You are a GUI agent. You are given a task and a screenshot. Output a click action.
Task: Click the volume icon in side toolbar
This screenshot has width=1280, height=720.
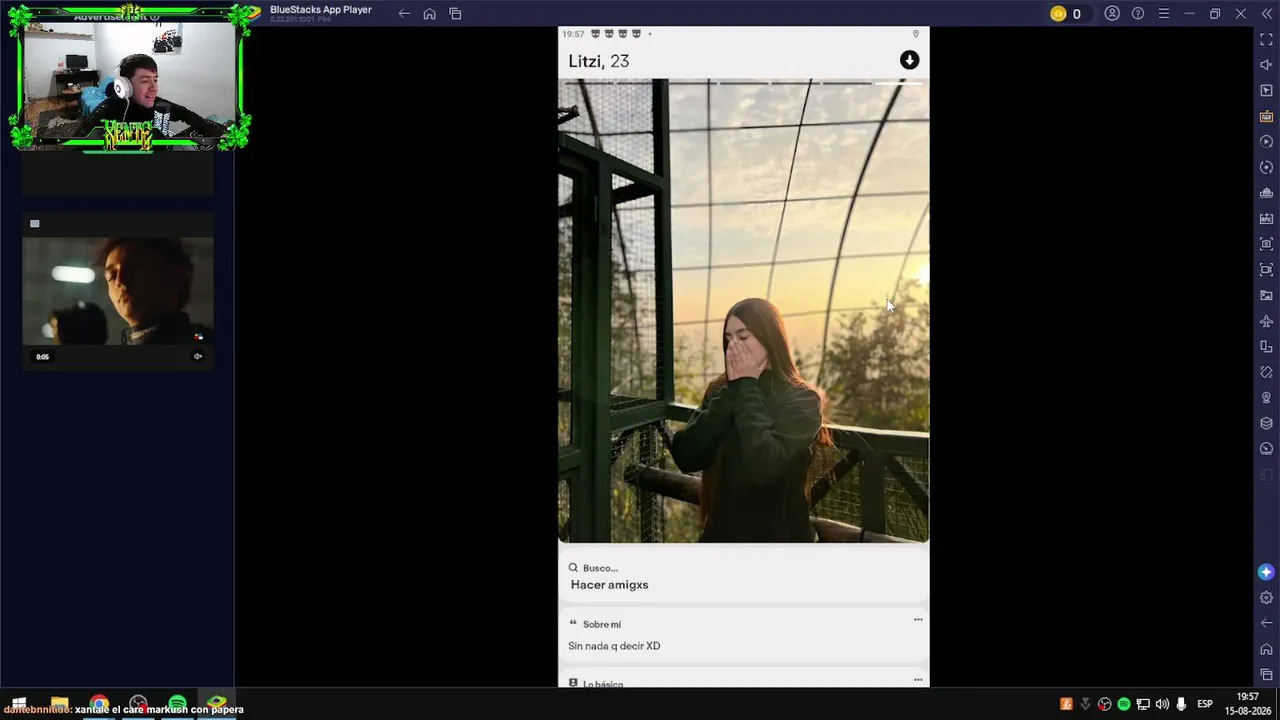(1267, 65)
